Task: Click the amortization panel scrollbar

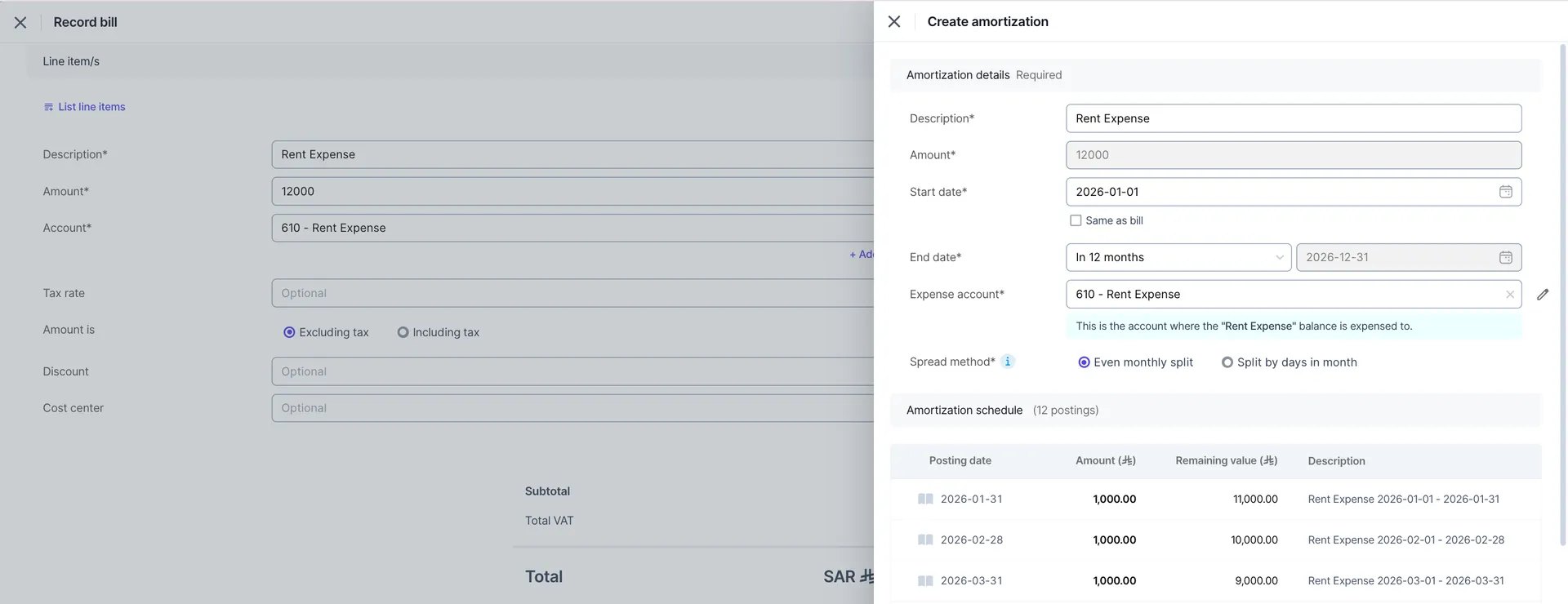Action: coord(1563,294)
